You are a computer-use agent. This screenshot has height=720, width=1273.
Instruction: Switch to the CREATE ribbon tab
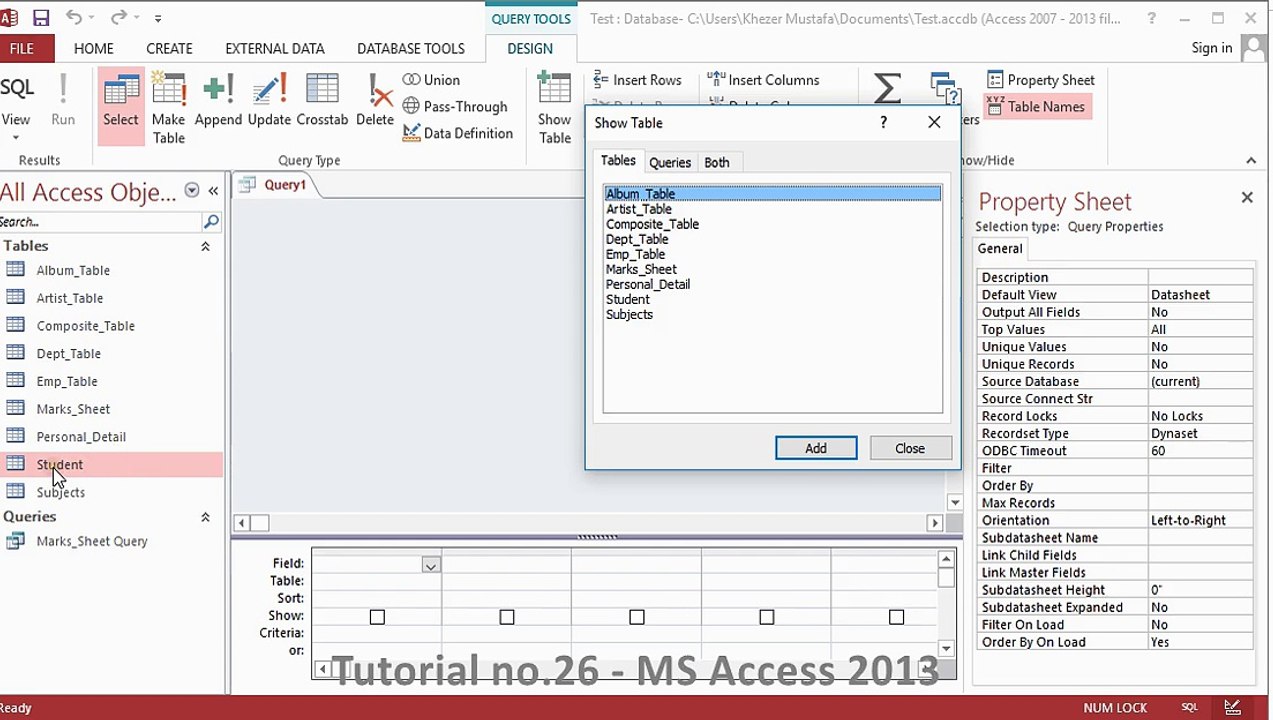pyautogui.click(x=169, y=48)
